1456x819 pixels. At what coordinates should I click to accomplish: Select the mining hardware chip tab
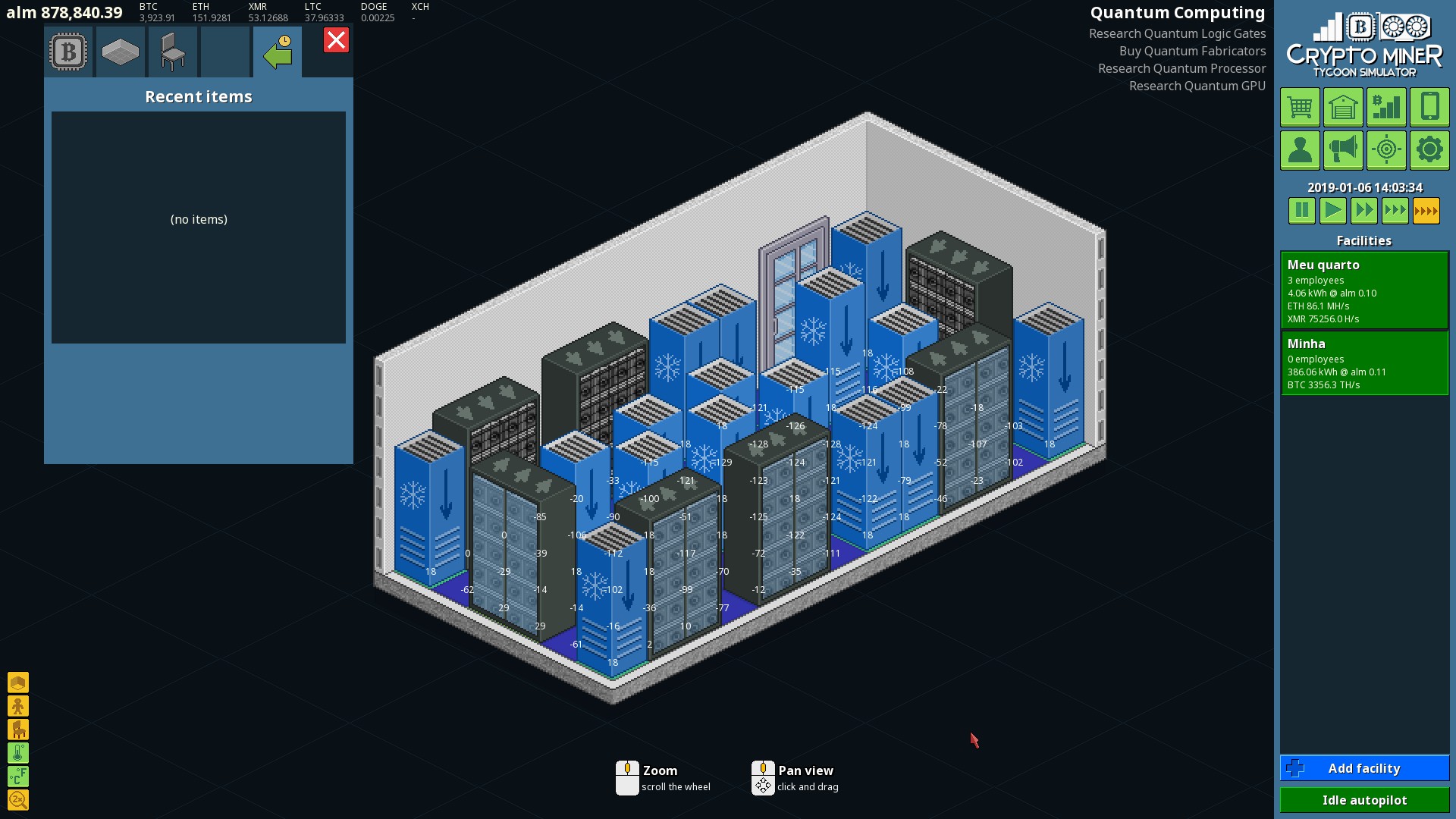pyautogui.click(x=68, y=52)
